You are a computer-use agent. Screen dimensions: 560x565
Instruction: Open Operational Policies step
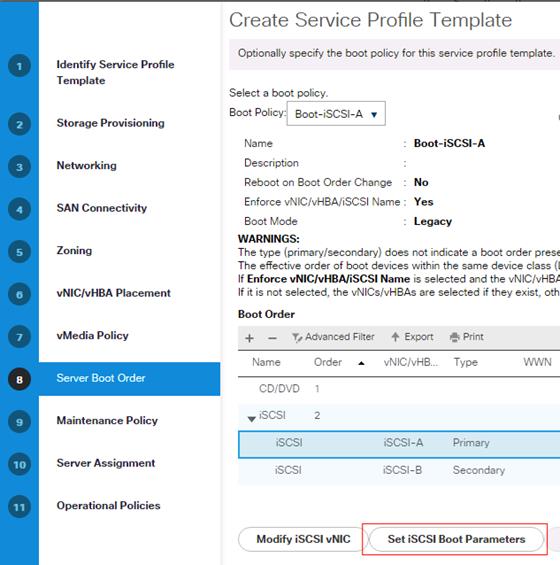pyautogui.click(x=108, y=506)
